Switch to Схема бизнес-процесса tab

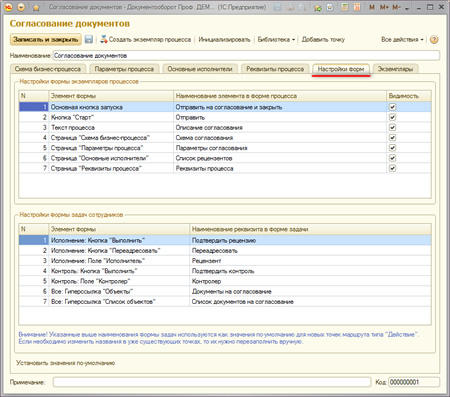coord(48,69)
